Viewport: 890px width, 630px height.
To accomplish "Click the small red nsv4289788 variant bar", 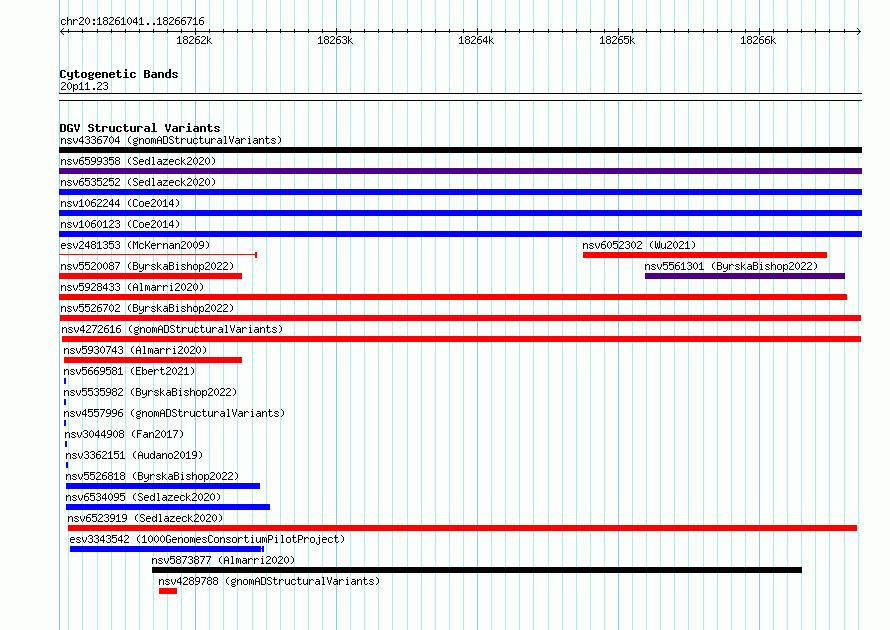I will (x=168, y=591).
